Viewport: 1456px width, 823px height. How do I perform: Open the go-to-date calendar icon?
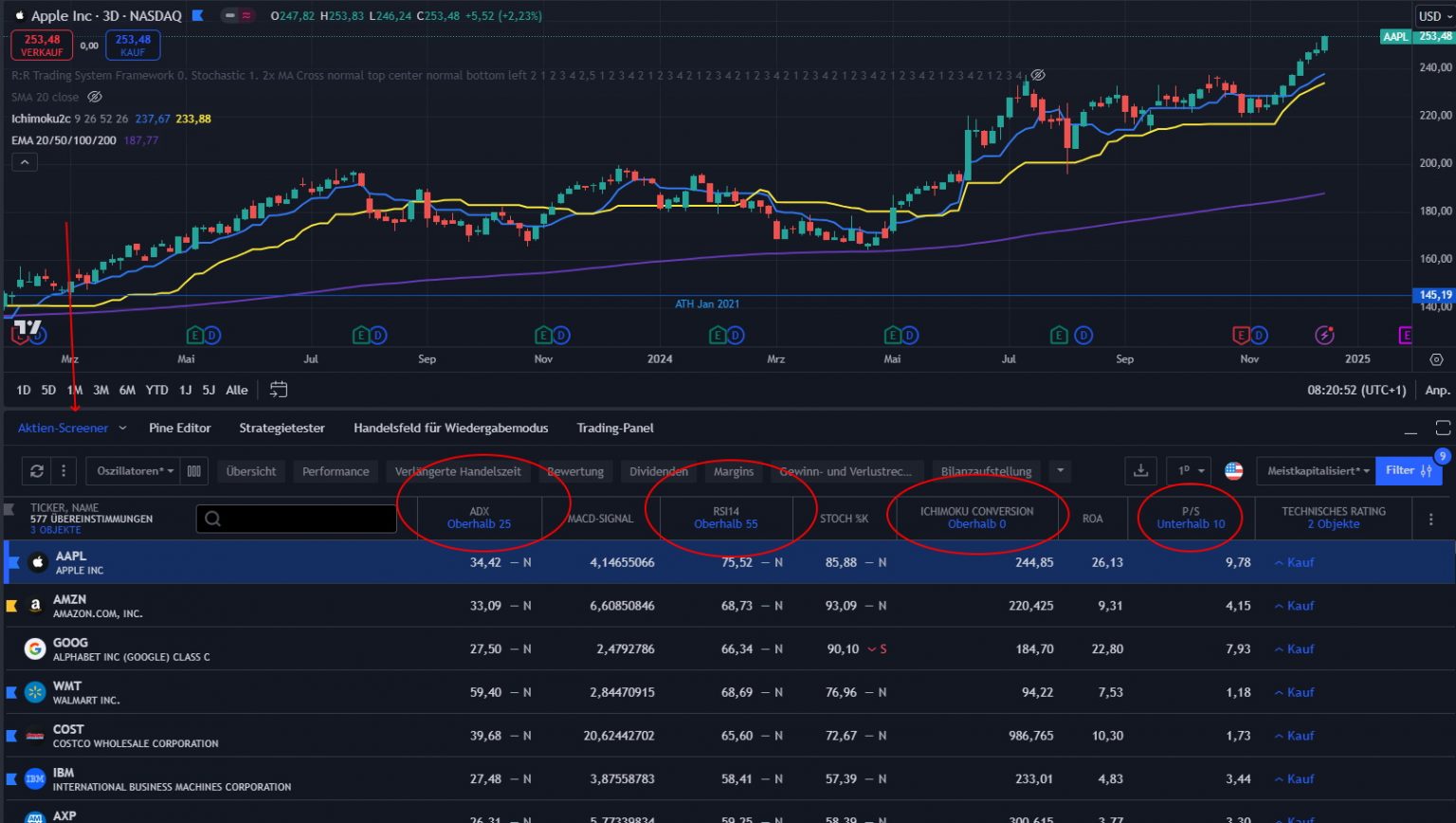click(x=278, y=390)
